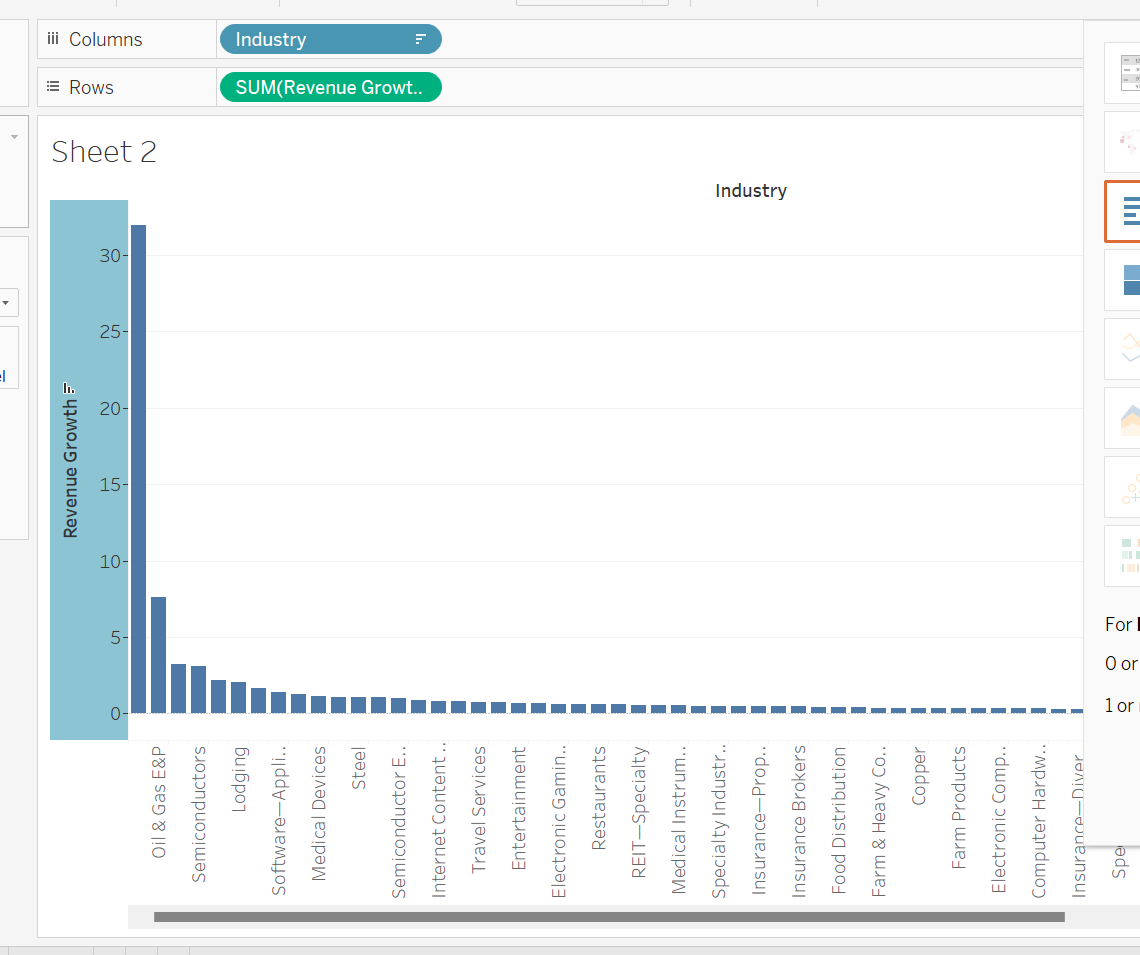1140x955 pixels.
Task: Click the Sheet 2 title
Action: [x=104, y=152]
